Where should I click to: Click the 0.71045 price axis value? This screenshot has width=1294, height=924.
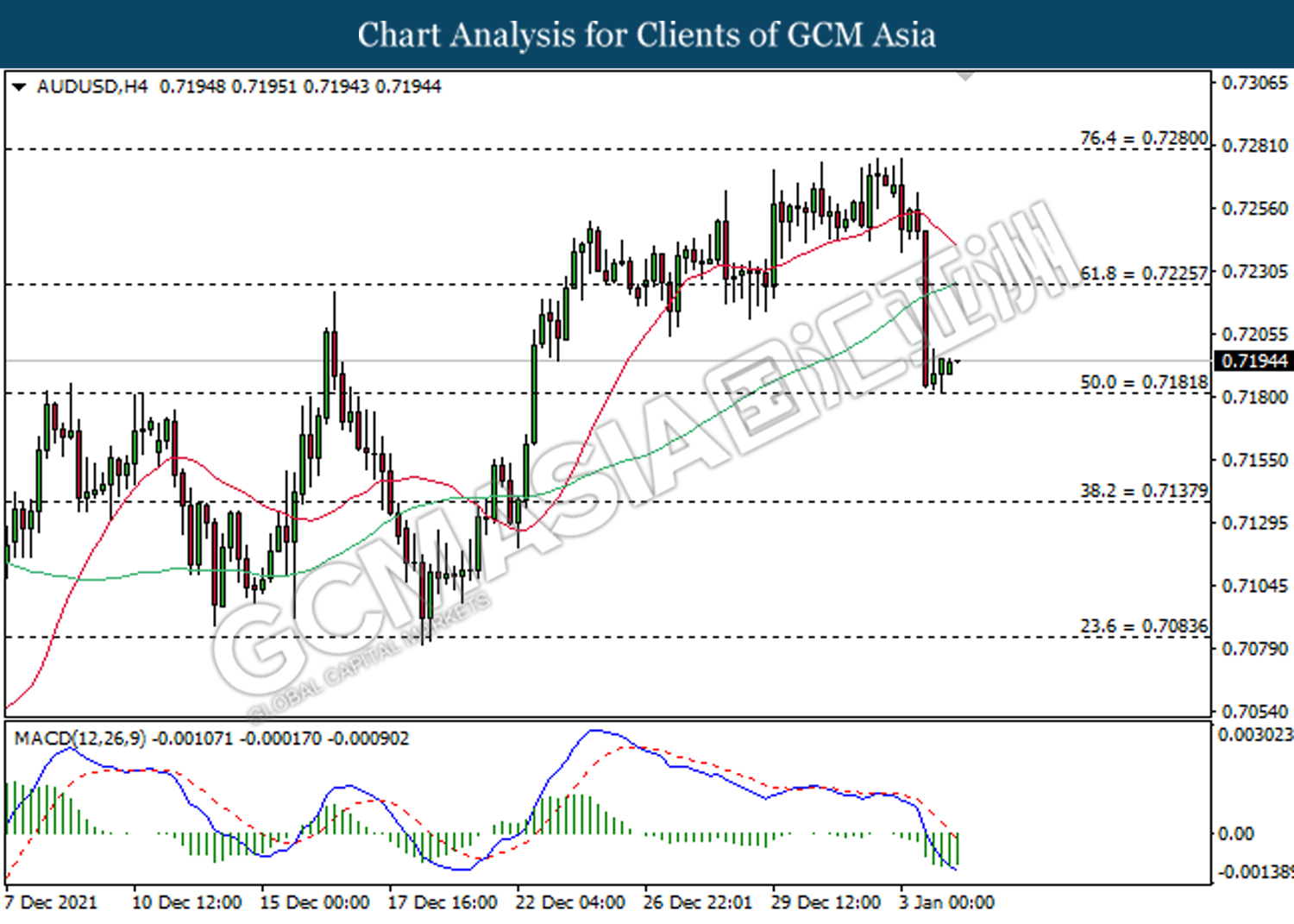pos(1255,587)
